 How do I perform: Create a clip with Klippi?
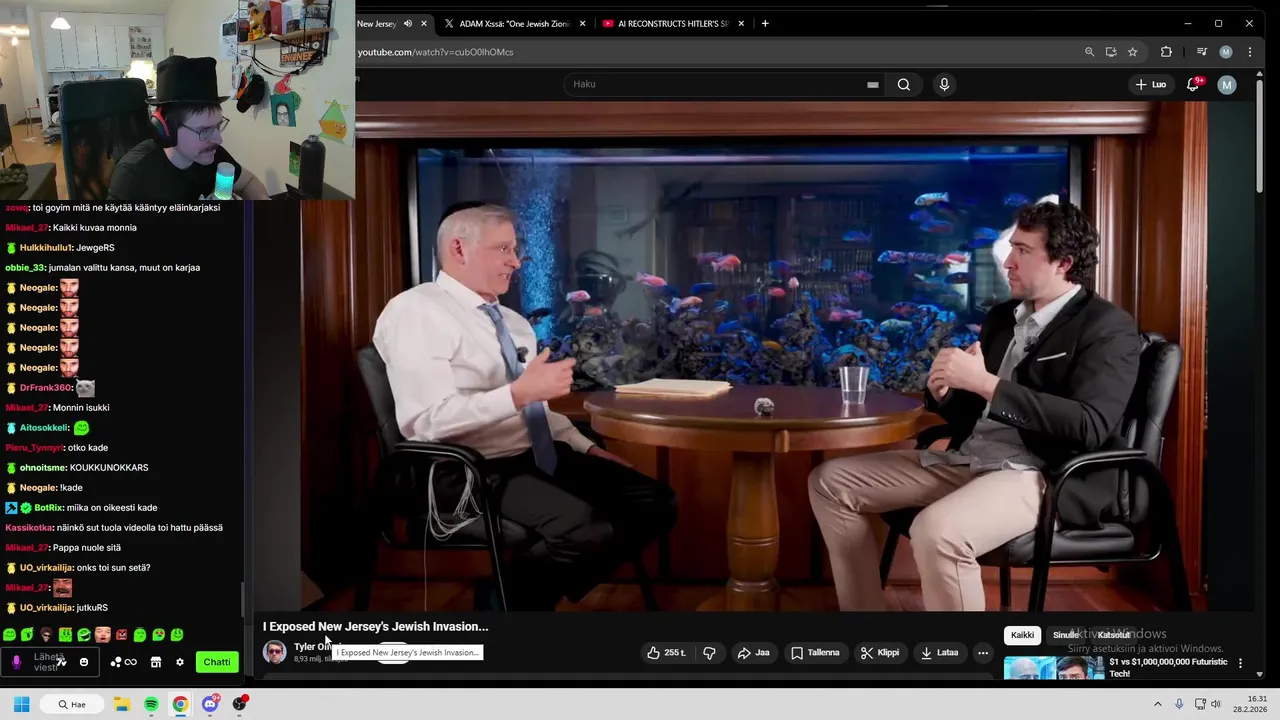[880, 653]
